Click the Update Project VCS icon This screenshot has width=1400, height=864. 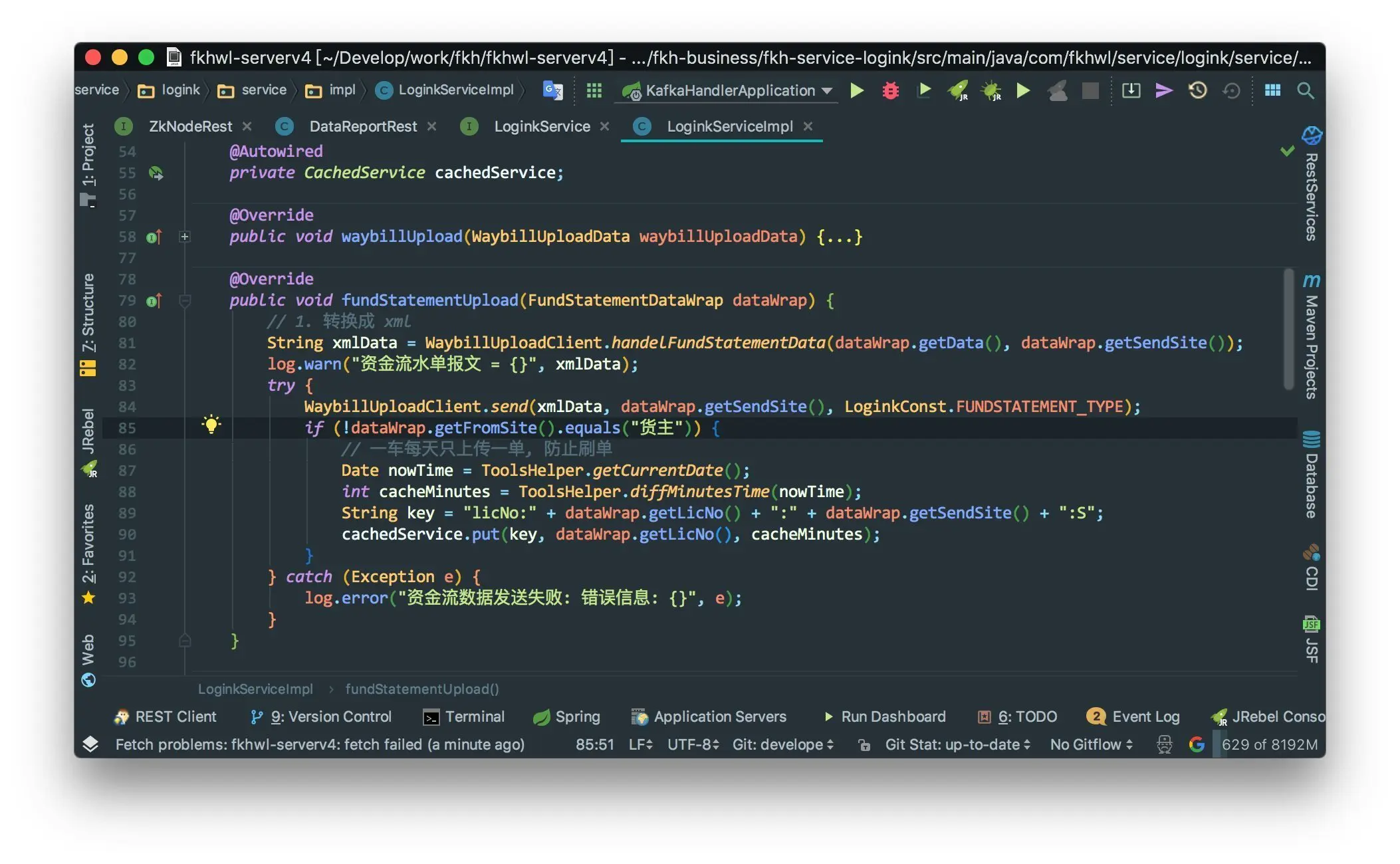1131,90
